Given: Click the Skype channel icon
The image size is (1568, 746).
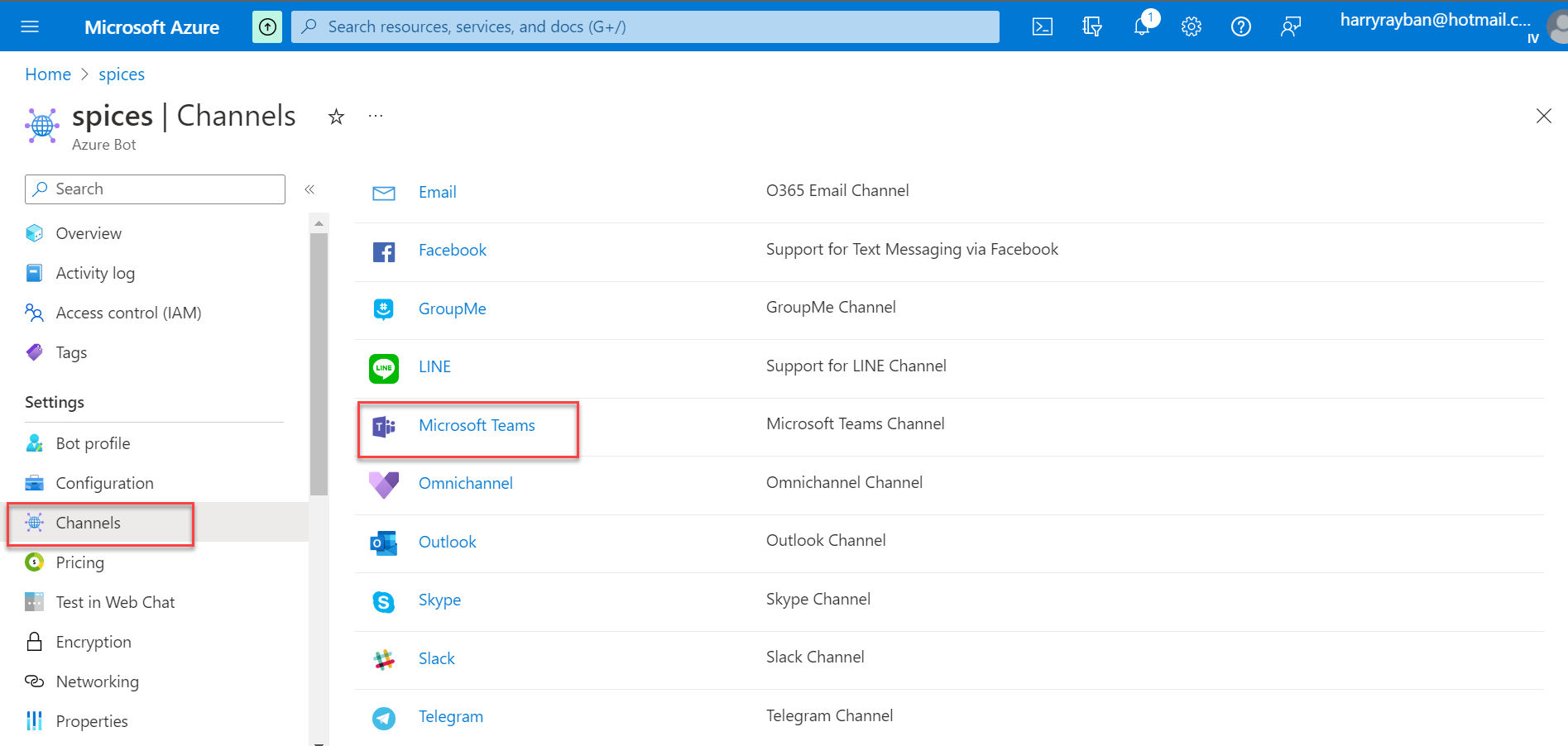Looking at the screenshot, I should pos(384,601).
